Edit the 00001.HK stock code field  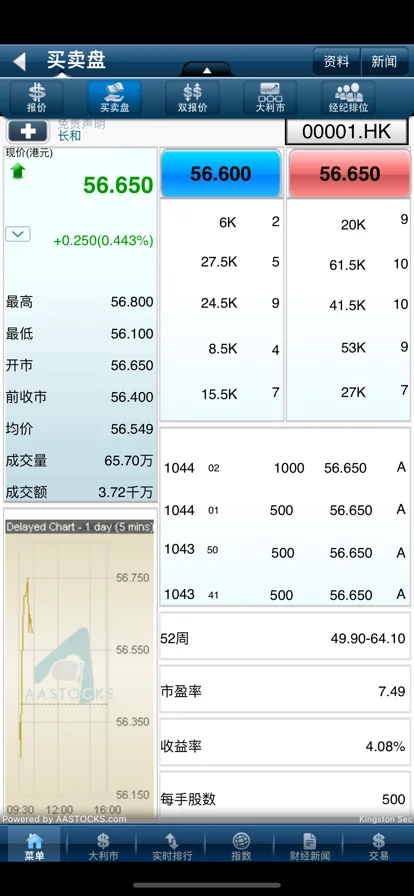coord(347,132)
